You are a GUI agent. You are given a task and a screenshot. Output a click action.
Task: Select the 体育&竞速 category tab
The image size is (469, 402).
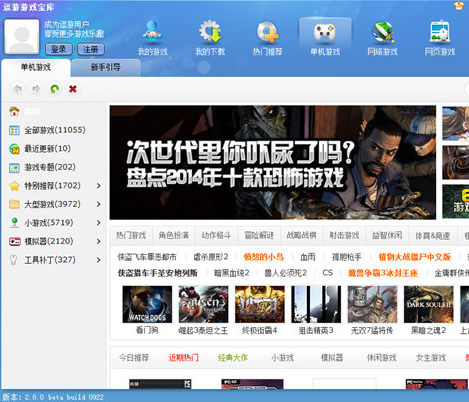tap(432, 236)
